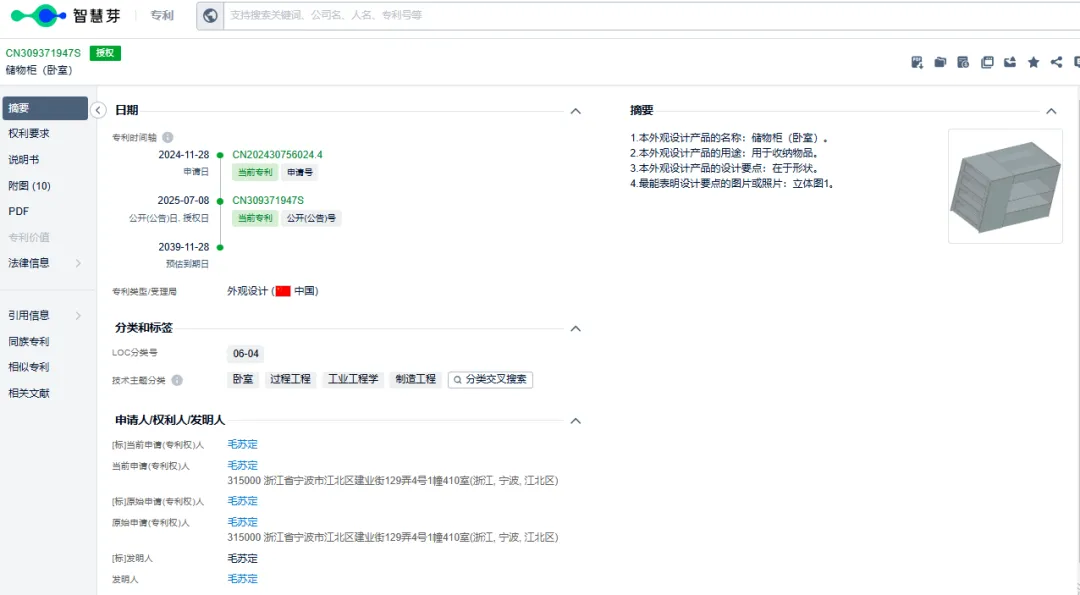Open application number CN202430756024.4 link

click(x=277, y=155)
